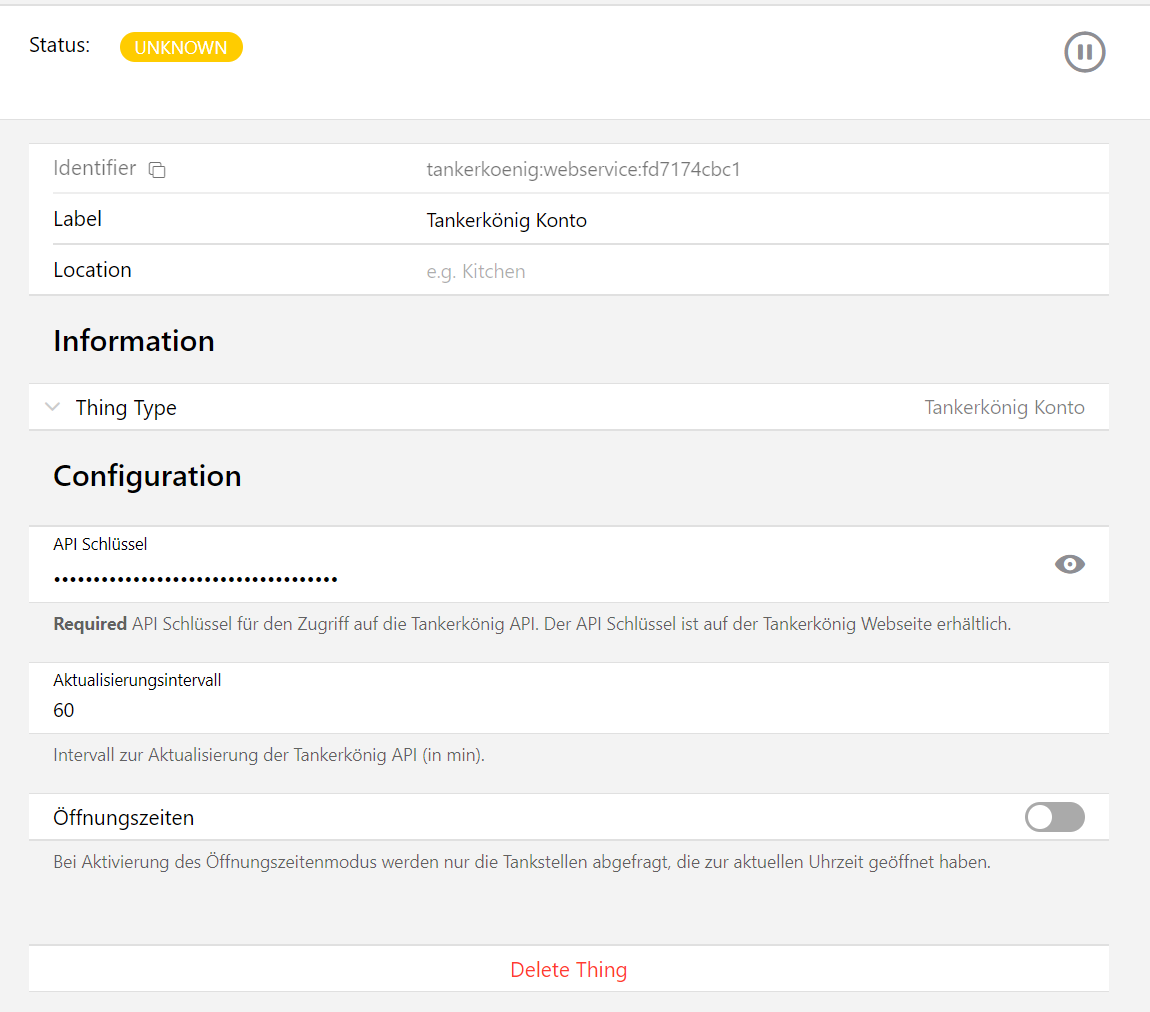The width and height of the screenshot is (1150, 1012).
Task: Click the Information section heading
Action: [134, 341]
